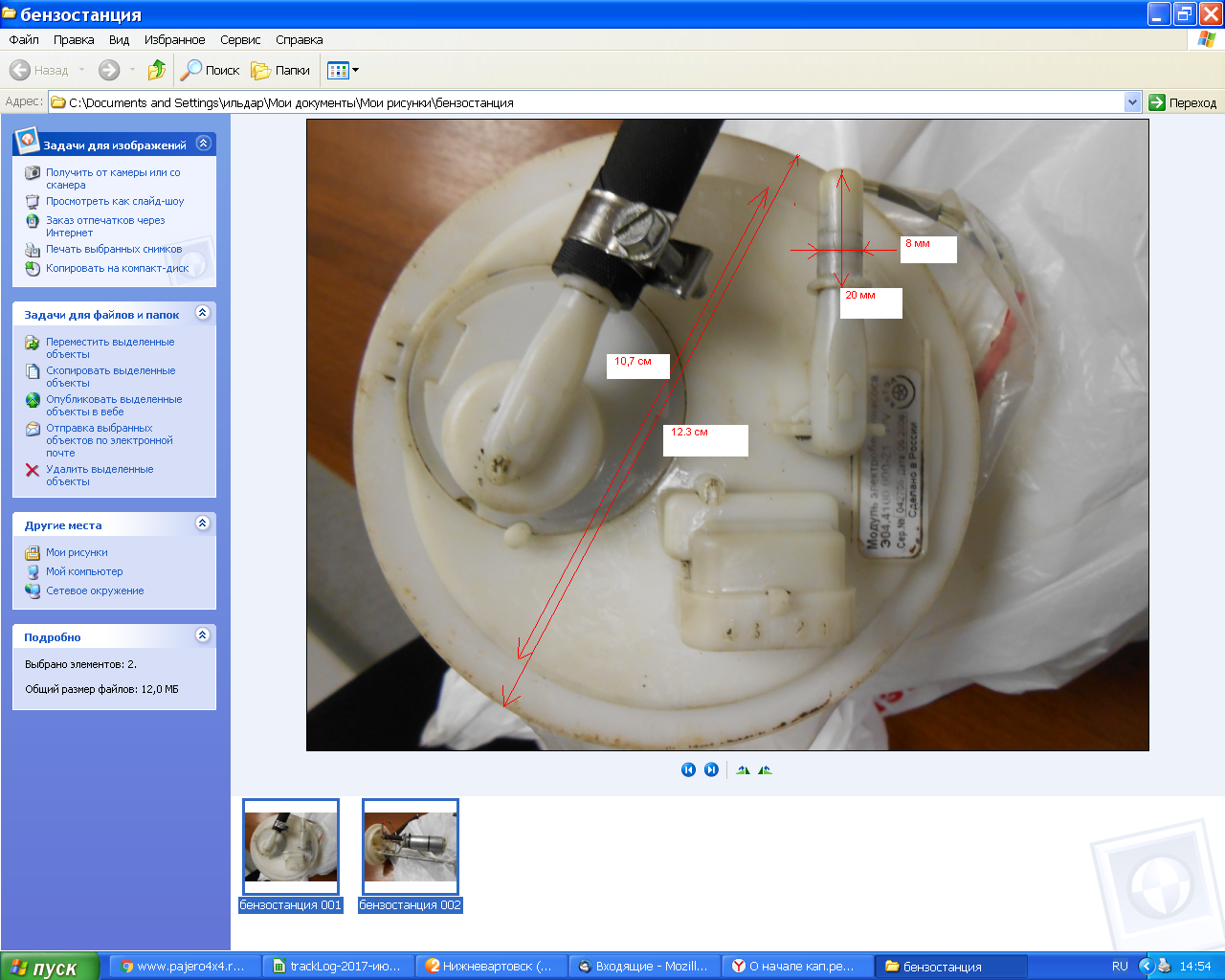
Task: Select thumbnail бензостанция 002
Action: click(411, 848)
